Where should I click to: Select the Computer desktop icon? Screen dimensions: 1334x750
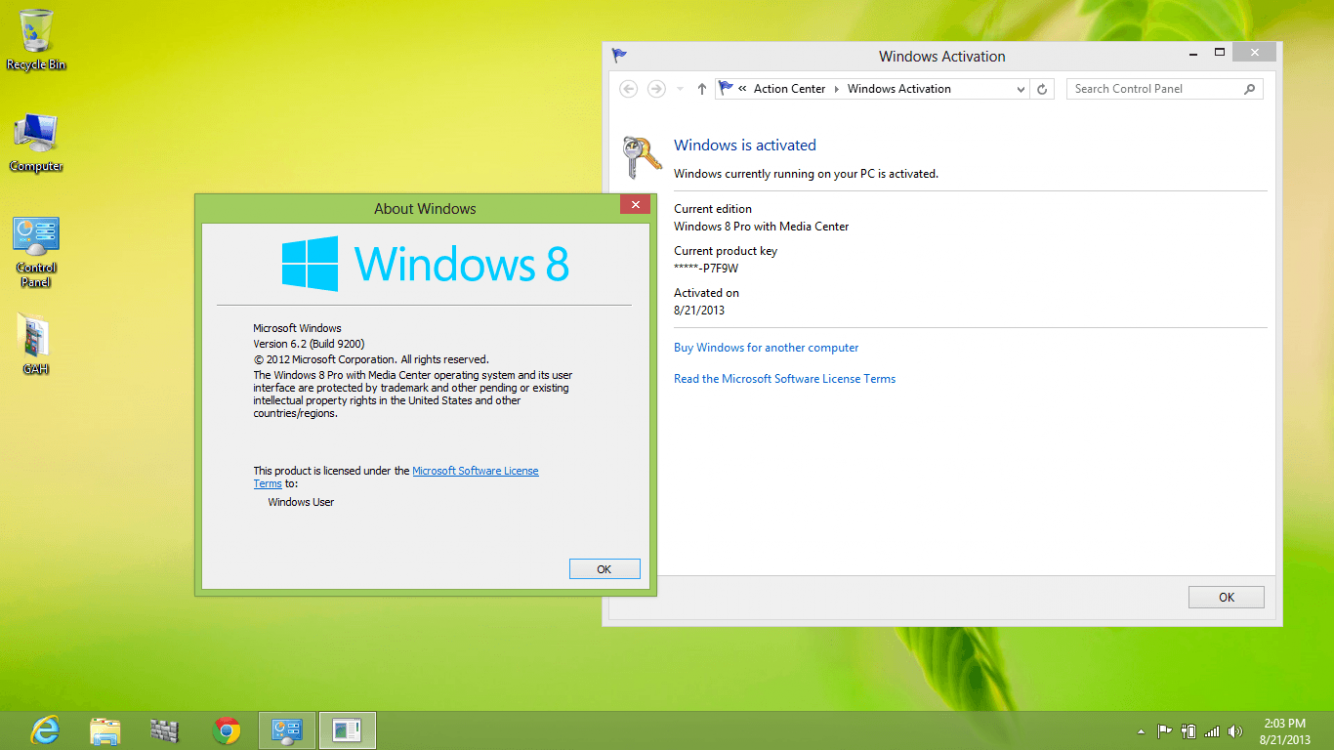tap(36, 142)
